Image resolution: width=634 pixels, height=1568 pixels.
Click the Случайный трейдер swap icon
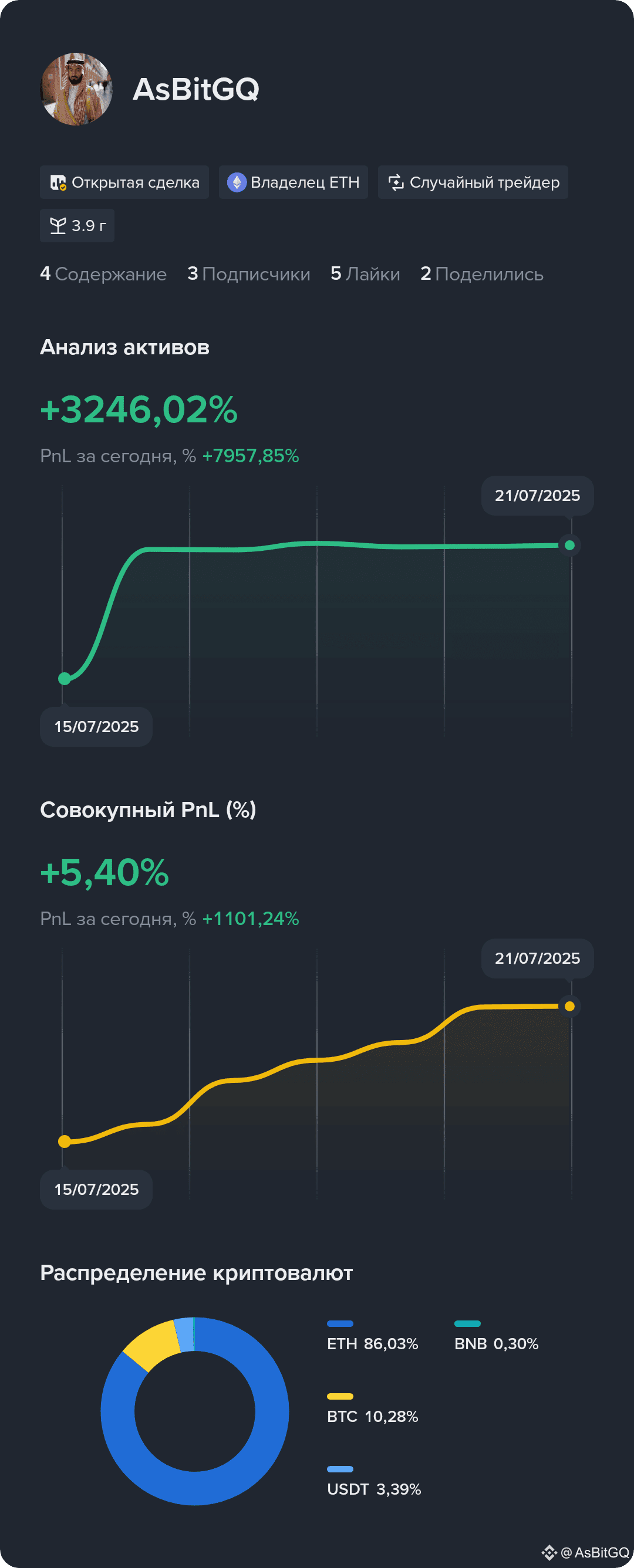[x=396, y=182]
